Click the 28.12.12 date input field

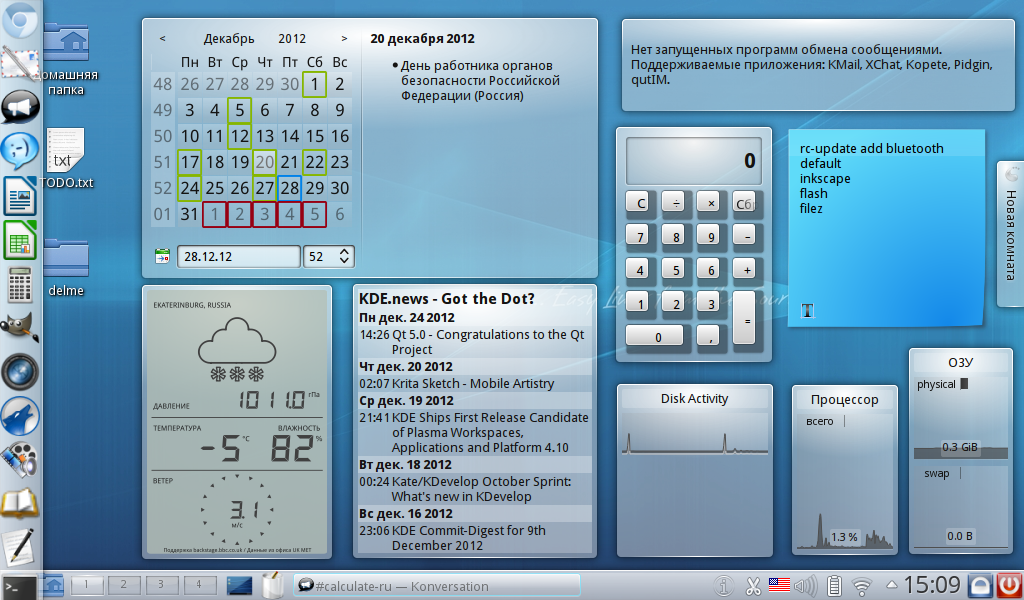click(x=238, y=257)
